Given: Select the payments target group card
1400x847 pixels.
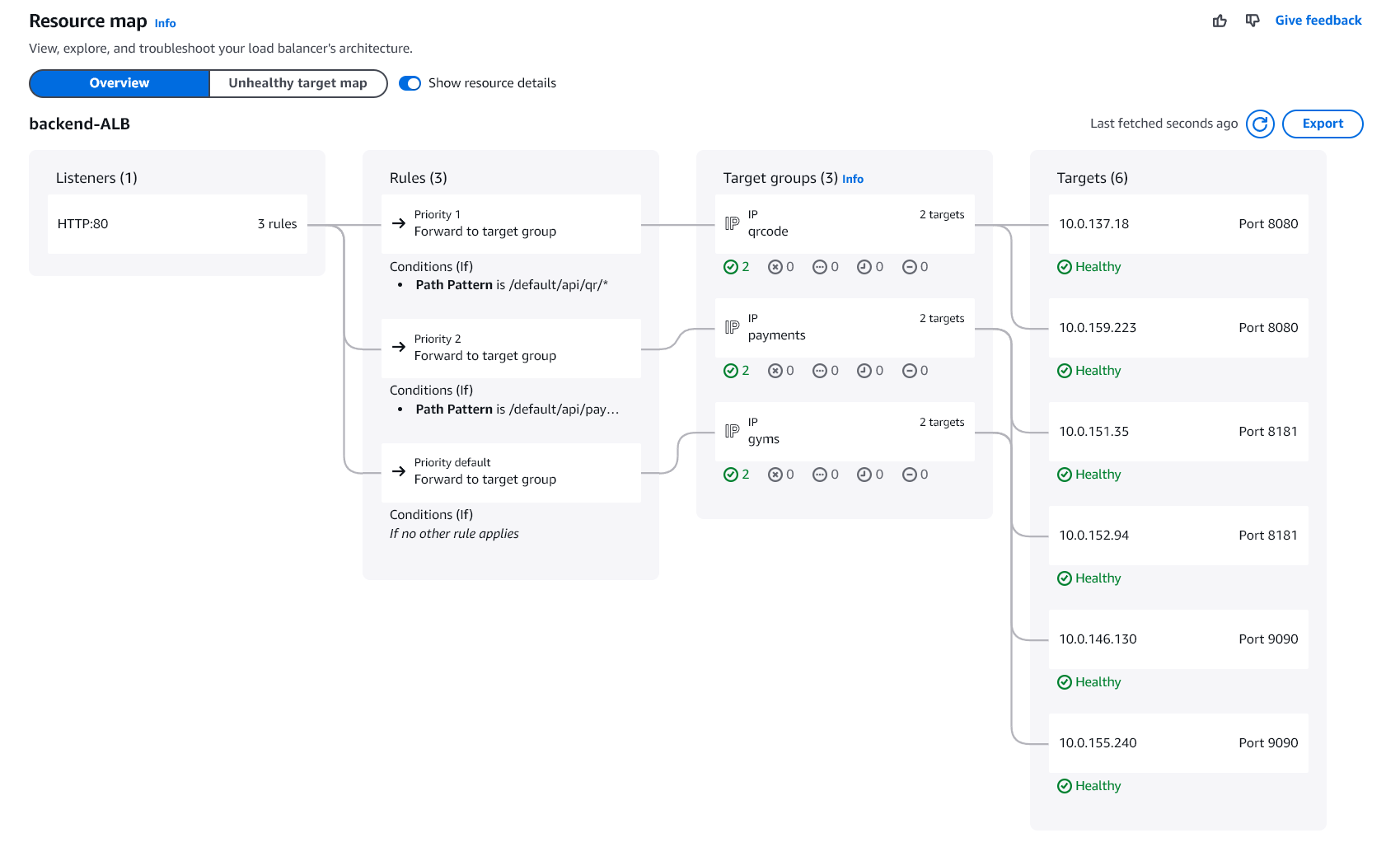Looking at the screenshot, I should [844, 328].
